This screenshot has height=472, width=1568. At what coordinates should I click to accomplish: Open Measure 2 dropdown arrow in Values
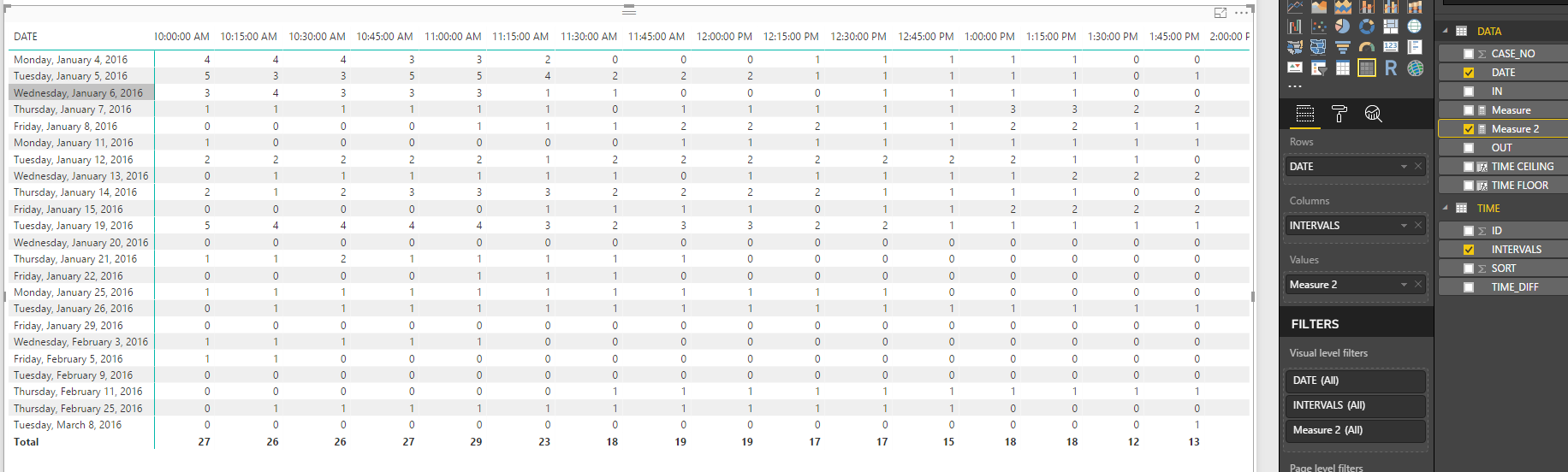tap(1404, 285)
